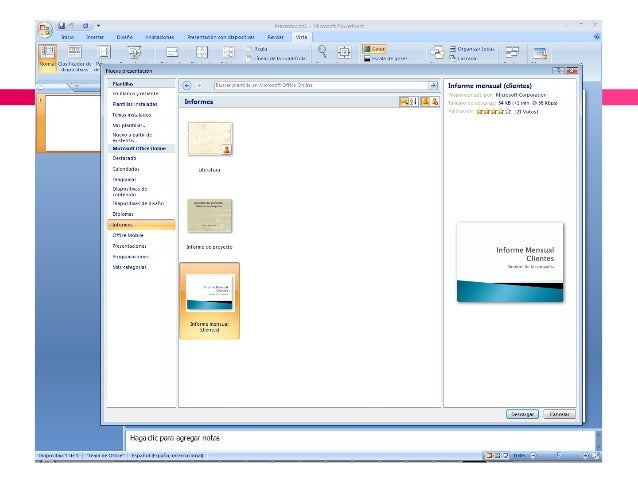Switch to the Diseño tab
This screenshot has width=638, height=479.
point(125,37)
